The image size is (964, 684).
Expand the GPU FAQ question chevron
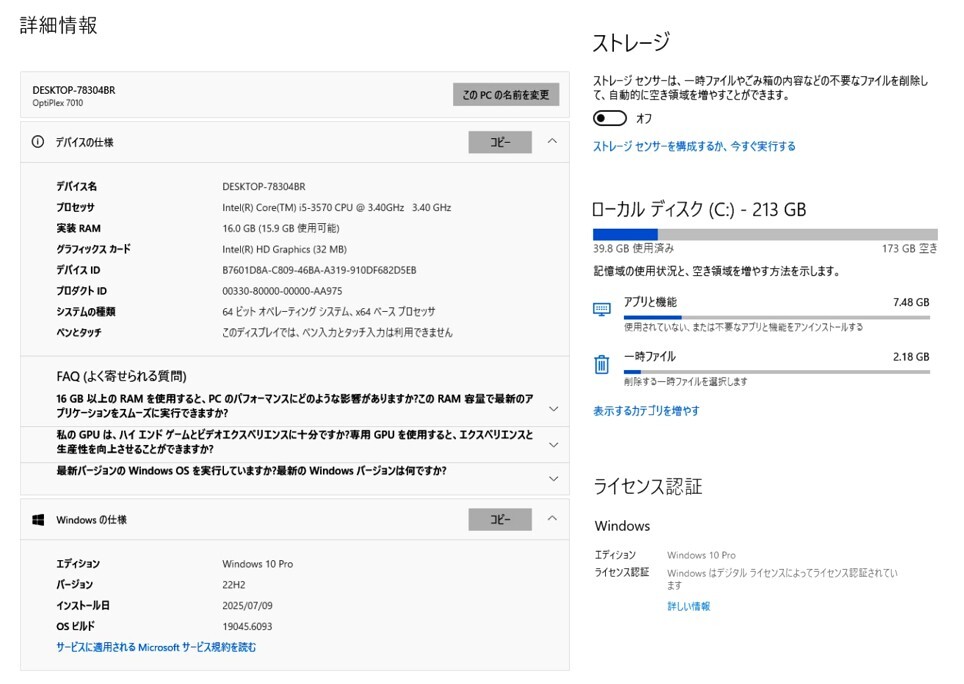click(553, 444)
